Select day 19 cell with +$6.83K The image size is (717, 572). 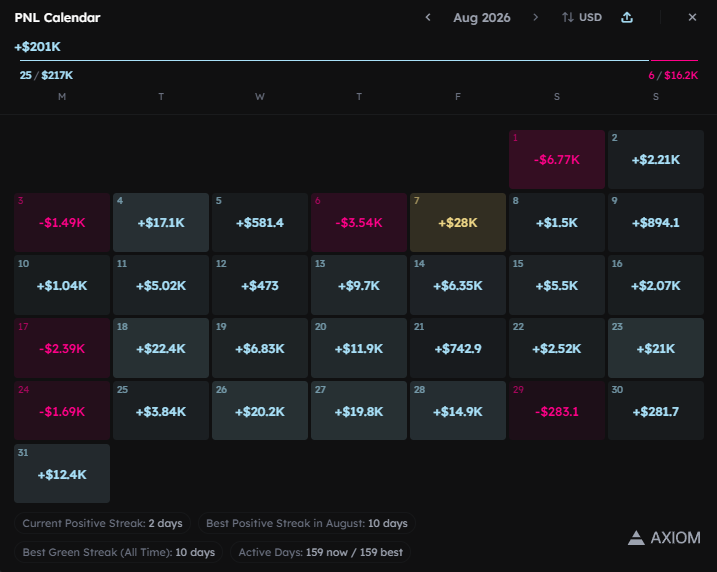pos(260,348)
